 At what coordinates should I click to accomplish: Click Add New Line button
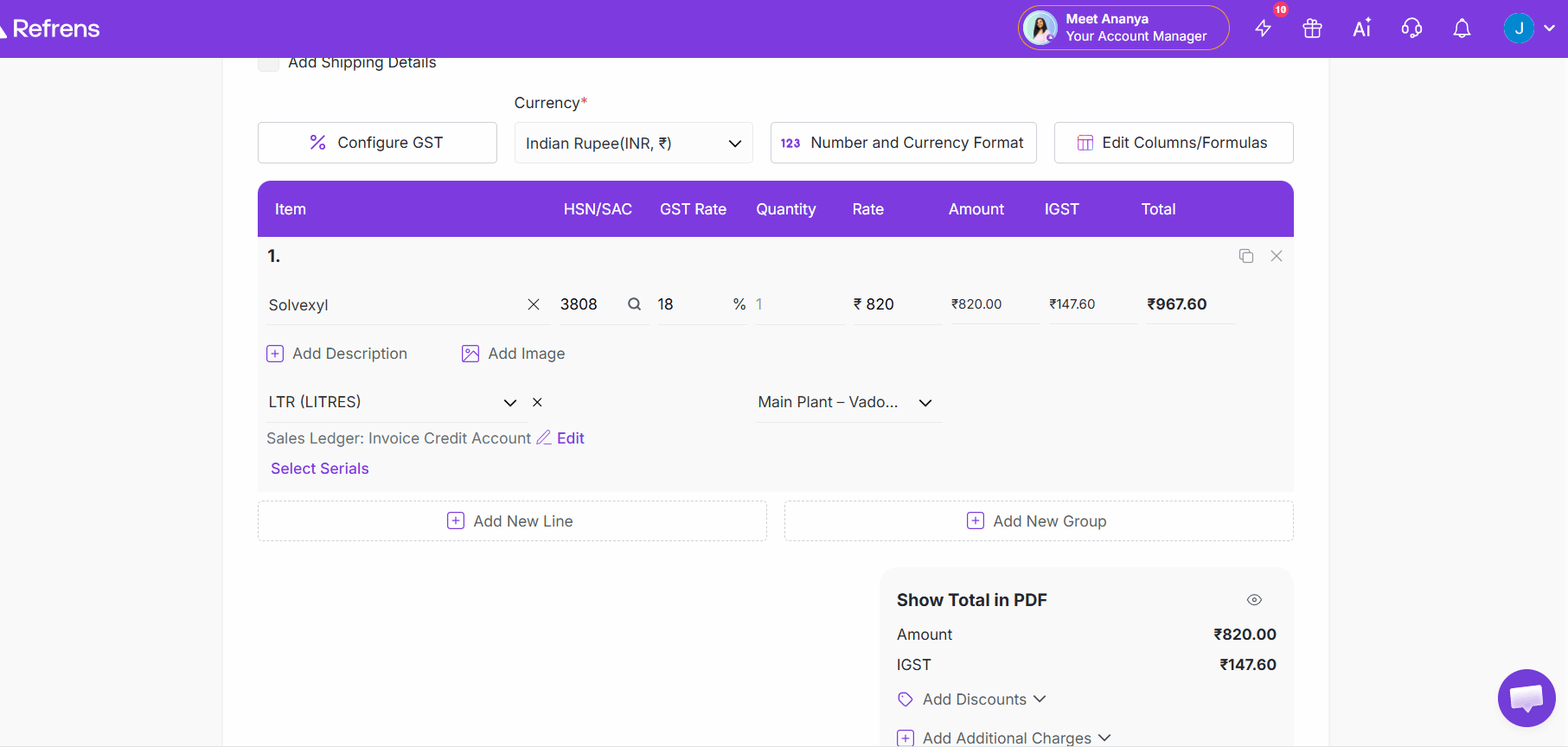[x=512, y=521]
